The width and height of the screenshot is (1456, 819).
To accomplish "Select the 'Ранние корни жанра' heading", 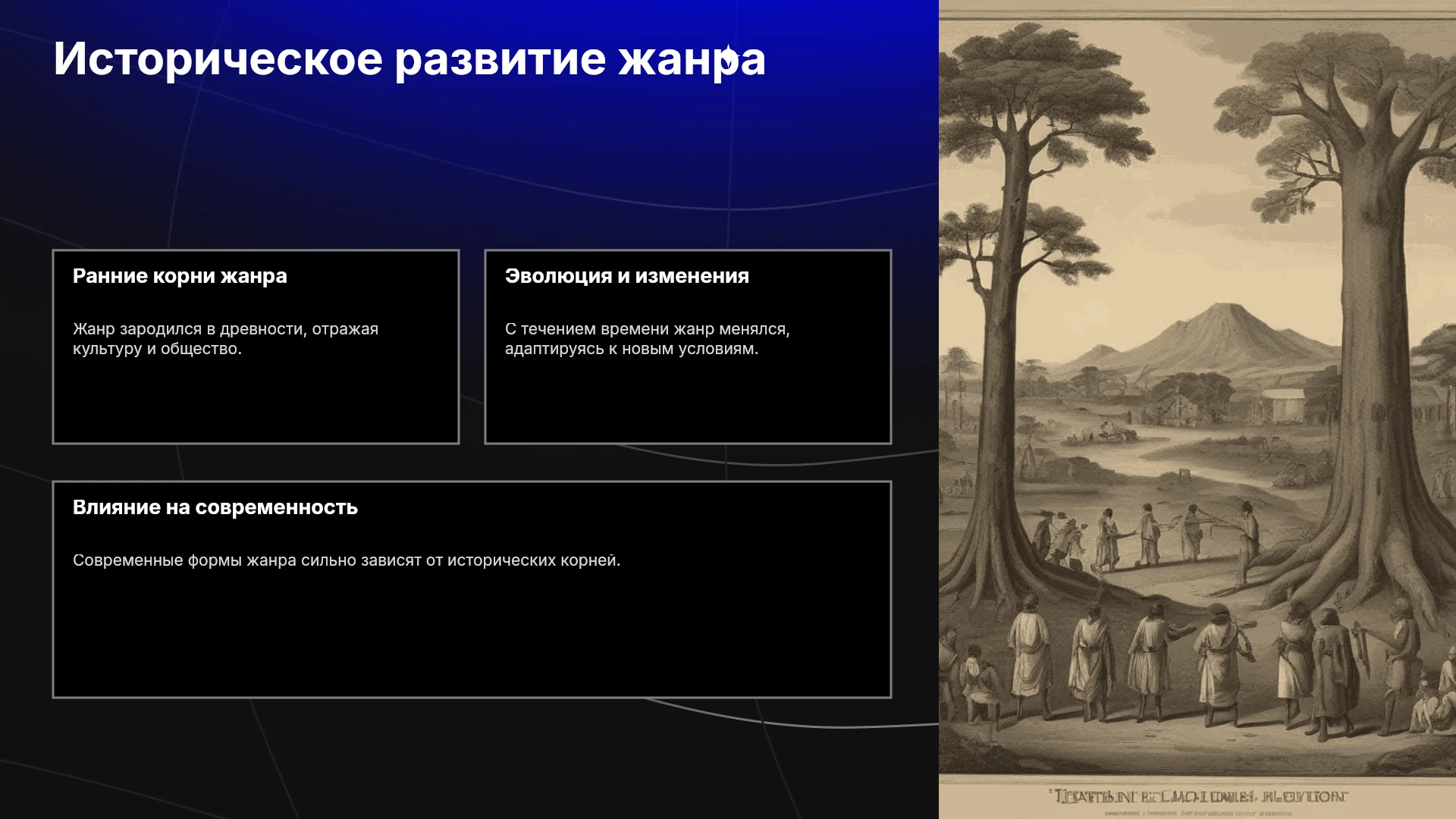I will pyautogui.click(x=180, y=276).
